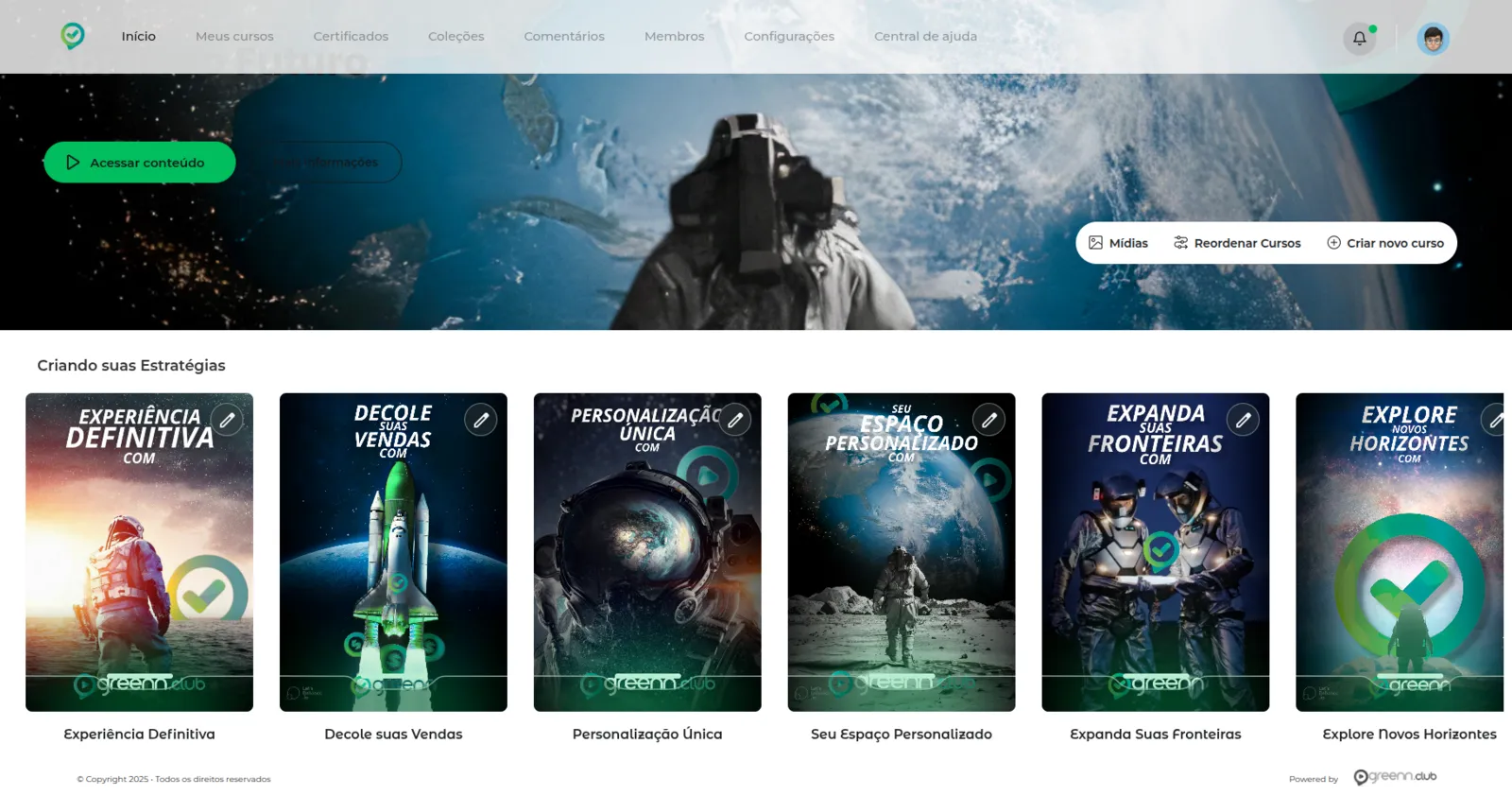Open the Membros section
Screen dimensions: 1512x796
[674, 36]
